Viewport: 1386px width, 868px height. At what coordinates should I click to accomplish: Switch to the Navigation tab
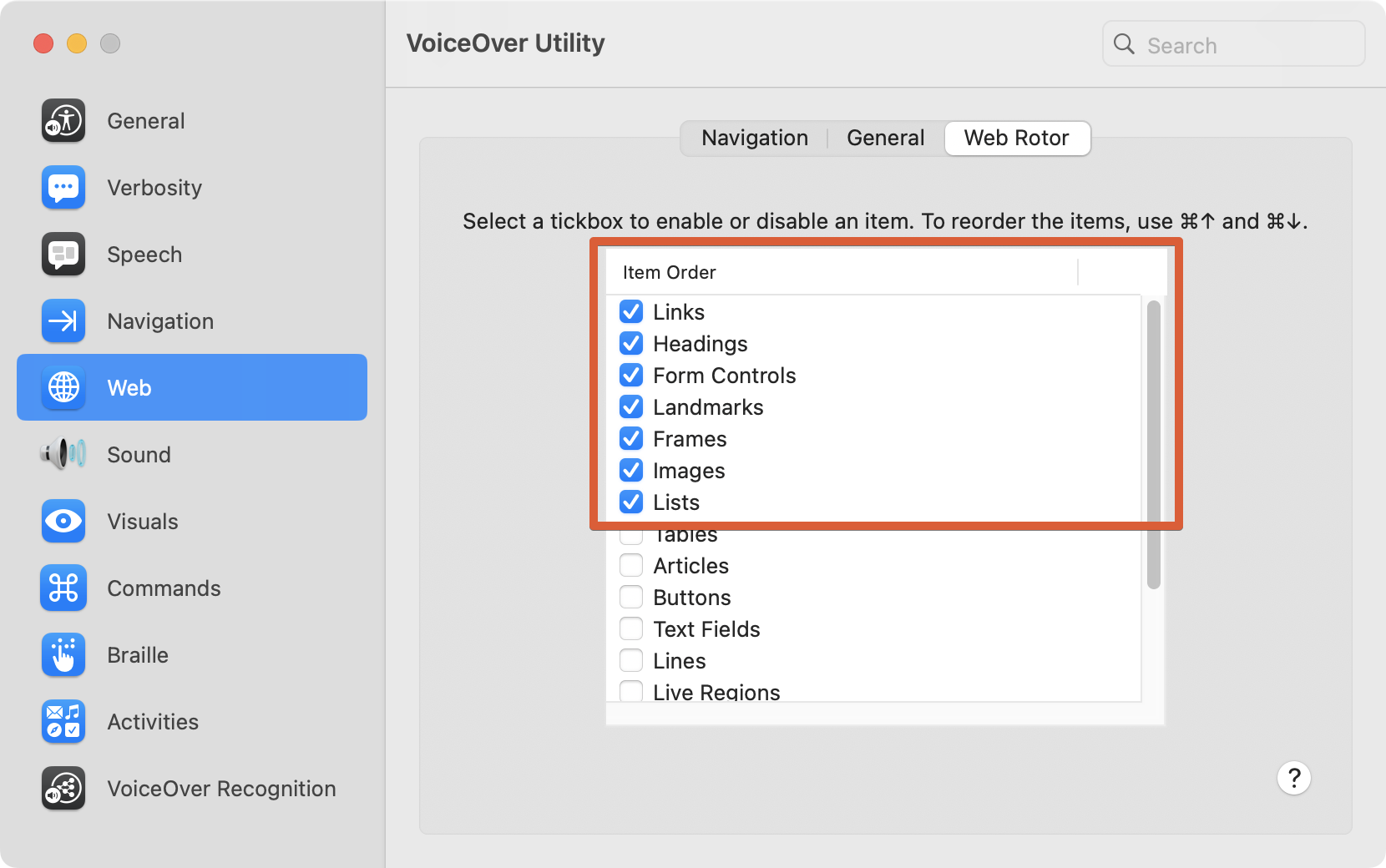[x=753, y=138]
